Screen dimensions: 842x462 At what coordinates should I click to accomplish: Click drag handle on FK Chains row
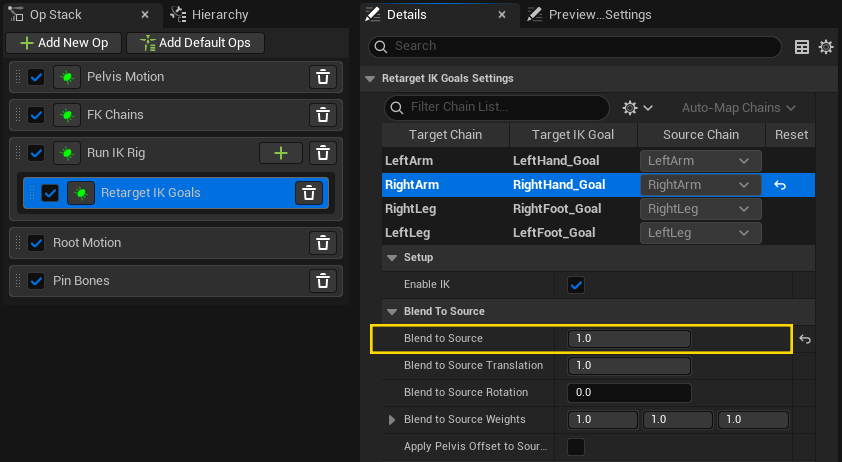18,115
